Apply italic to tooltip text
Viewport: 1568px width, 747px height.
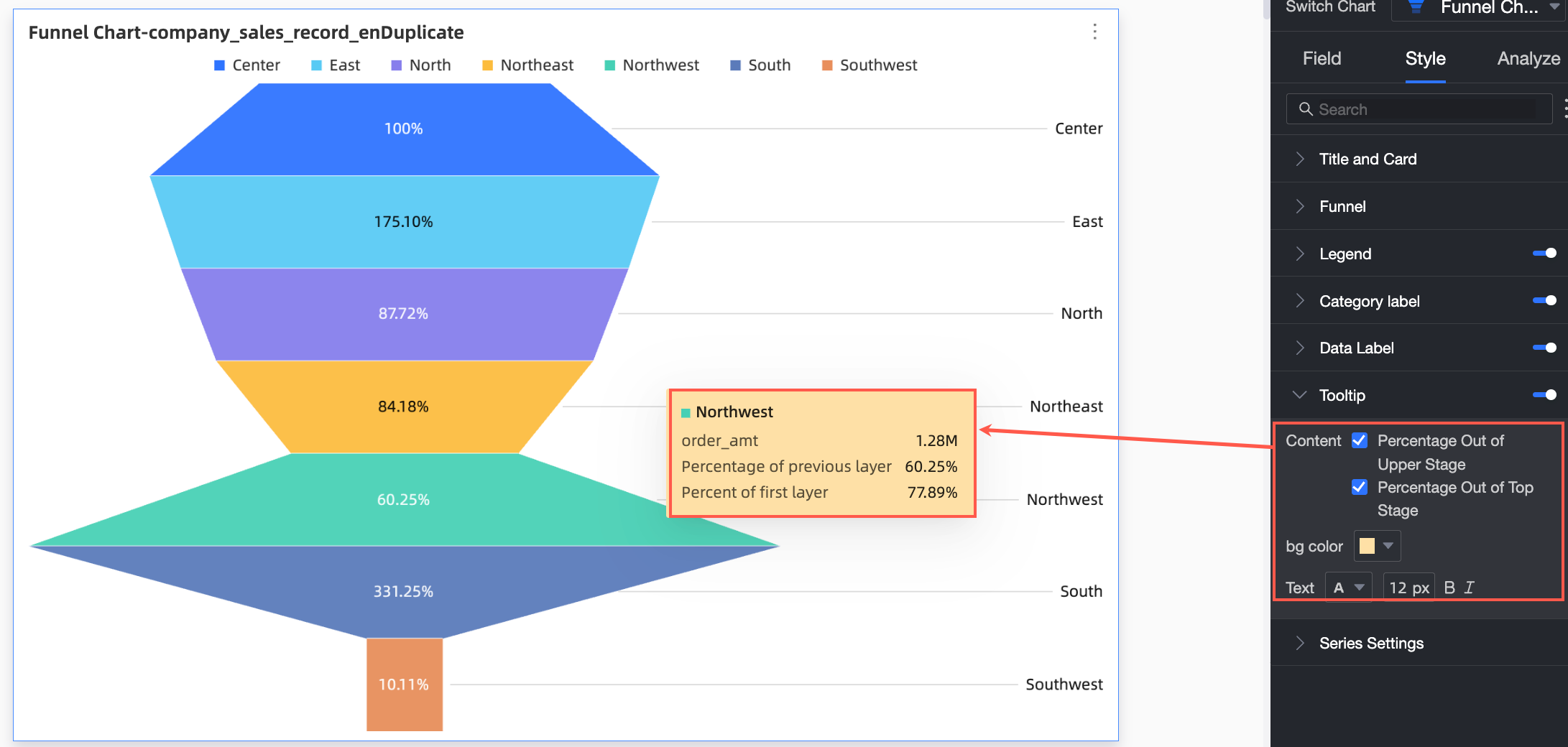(x=1470, y=588)
